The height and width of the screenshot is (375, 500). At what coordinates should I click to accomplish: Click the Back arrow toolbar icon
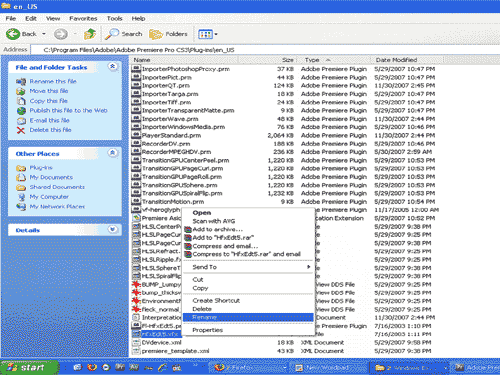click(13, 34)
